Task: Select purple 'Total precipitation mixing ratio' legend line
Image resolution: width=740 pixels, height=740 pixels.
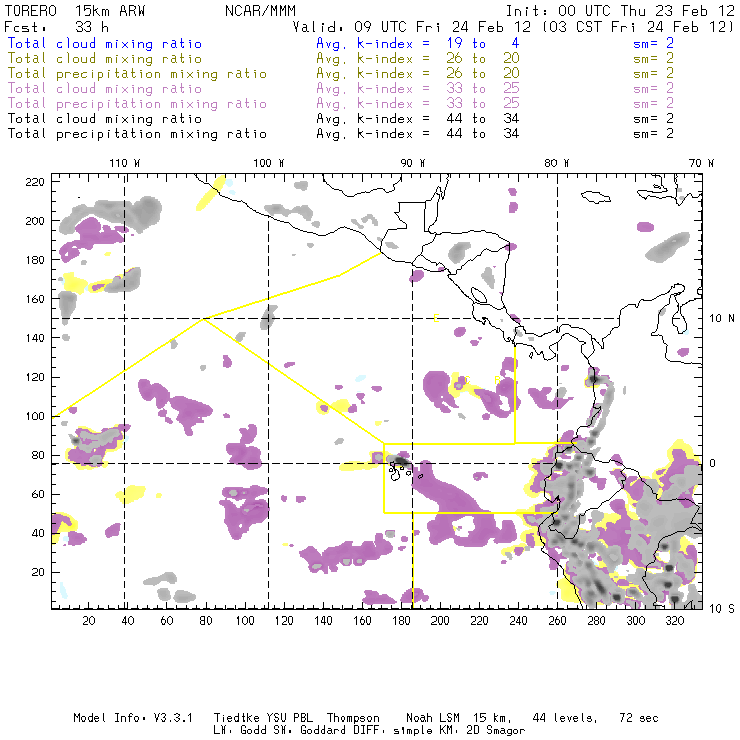Action: (x=137, y=104)
